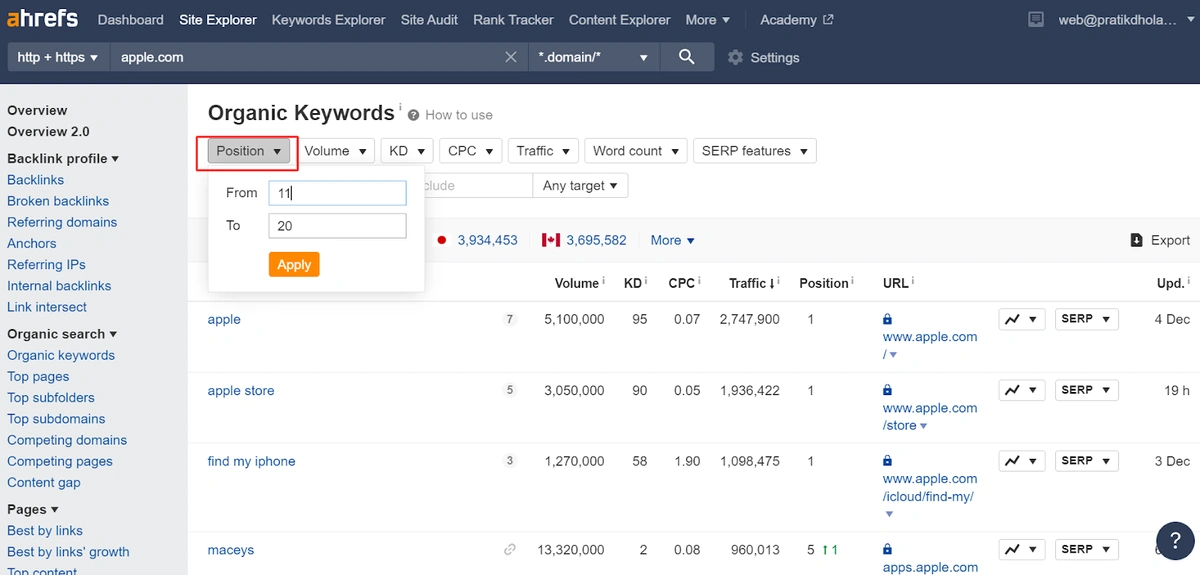Image resolution: width=1200 pixels, height=575 pixels.
Task: Click the link icon in maceys row
Action: [510, 549]
